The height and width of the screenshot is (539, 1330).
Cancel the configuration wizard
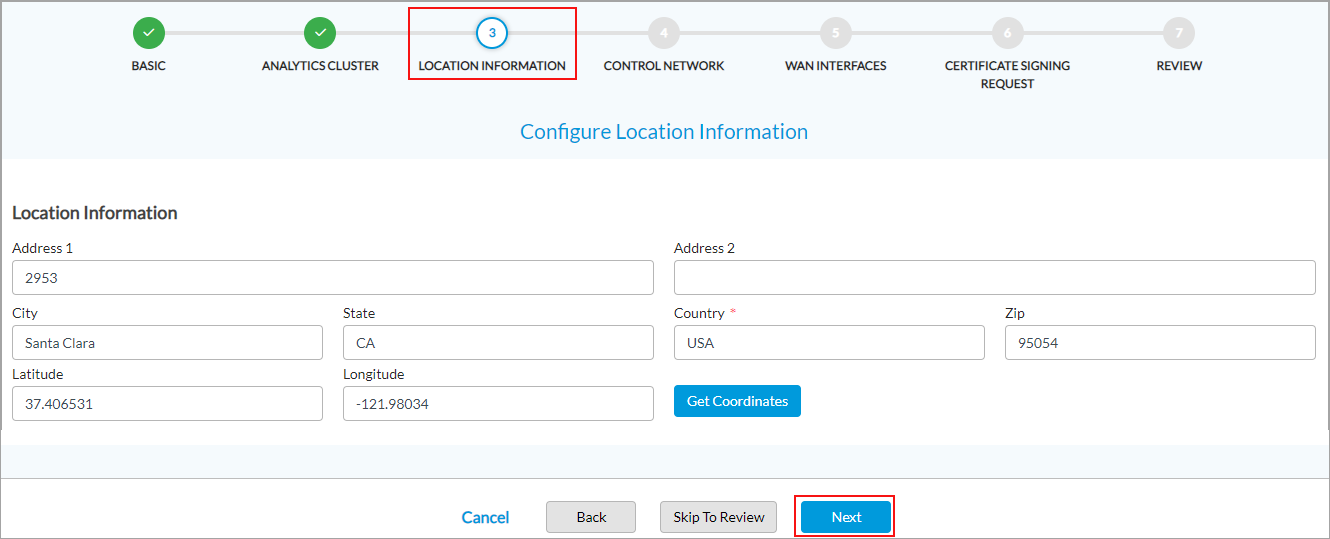click(x=485, y=517)
